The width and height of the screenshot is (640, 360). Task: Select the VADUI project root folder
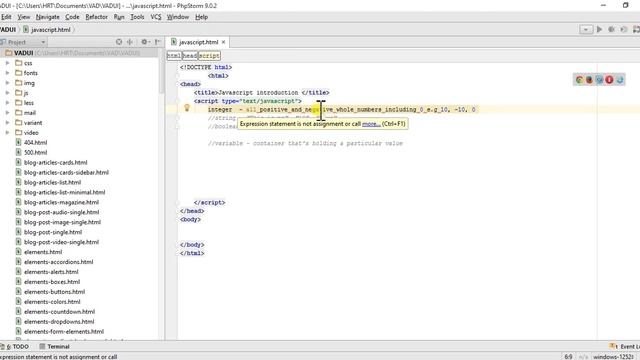(x=78, y=53)
